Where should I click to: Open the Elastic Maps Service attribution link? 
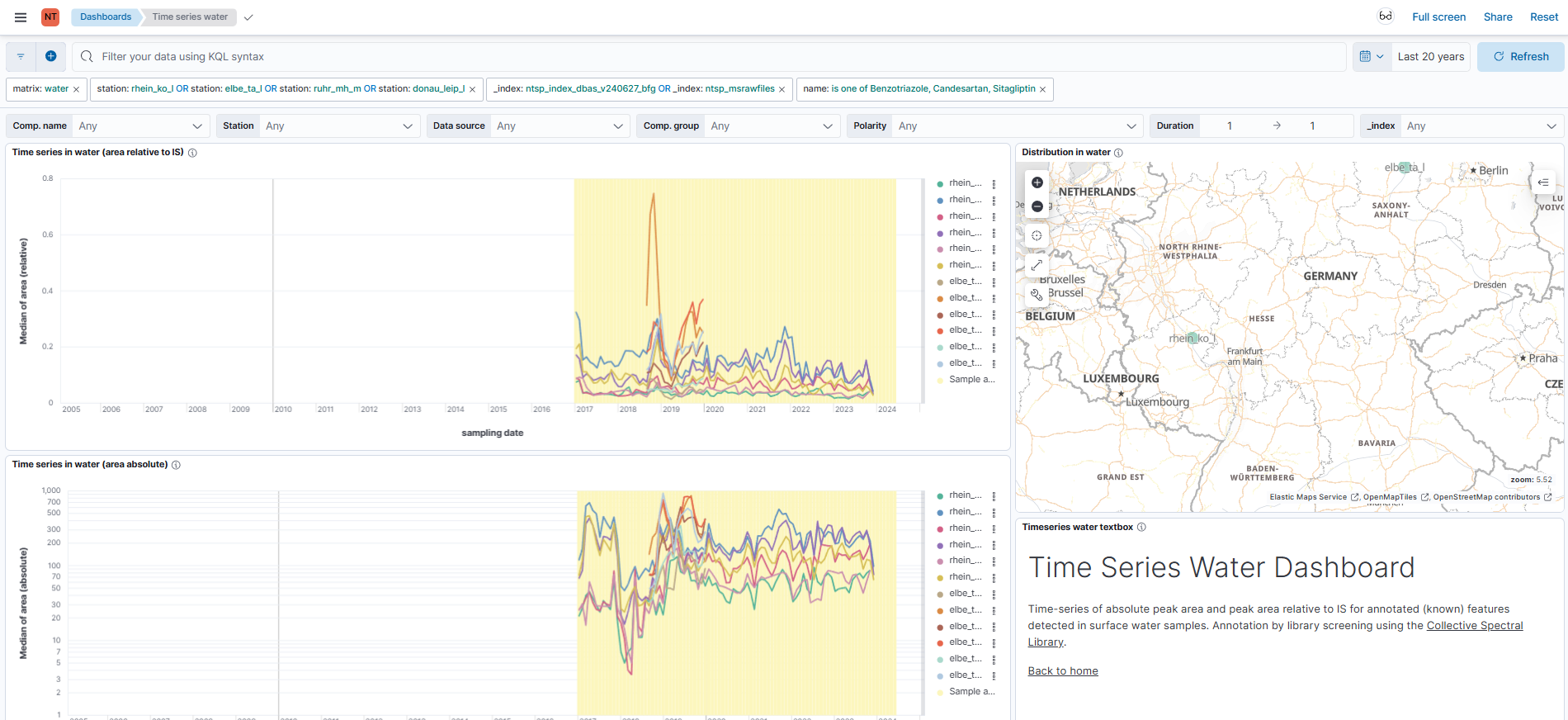click(1314, 497)
